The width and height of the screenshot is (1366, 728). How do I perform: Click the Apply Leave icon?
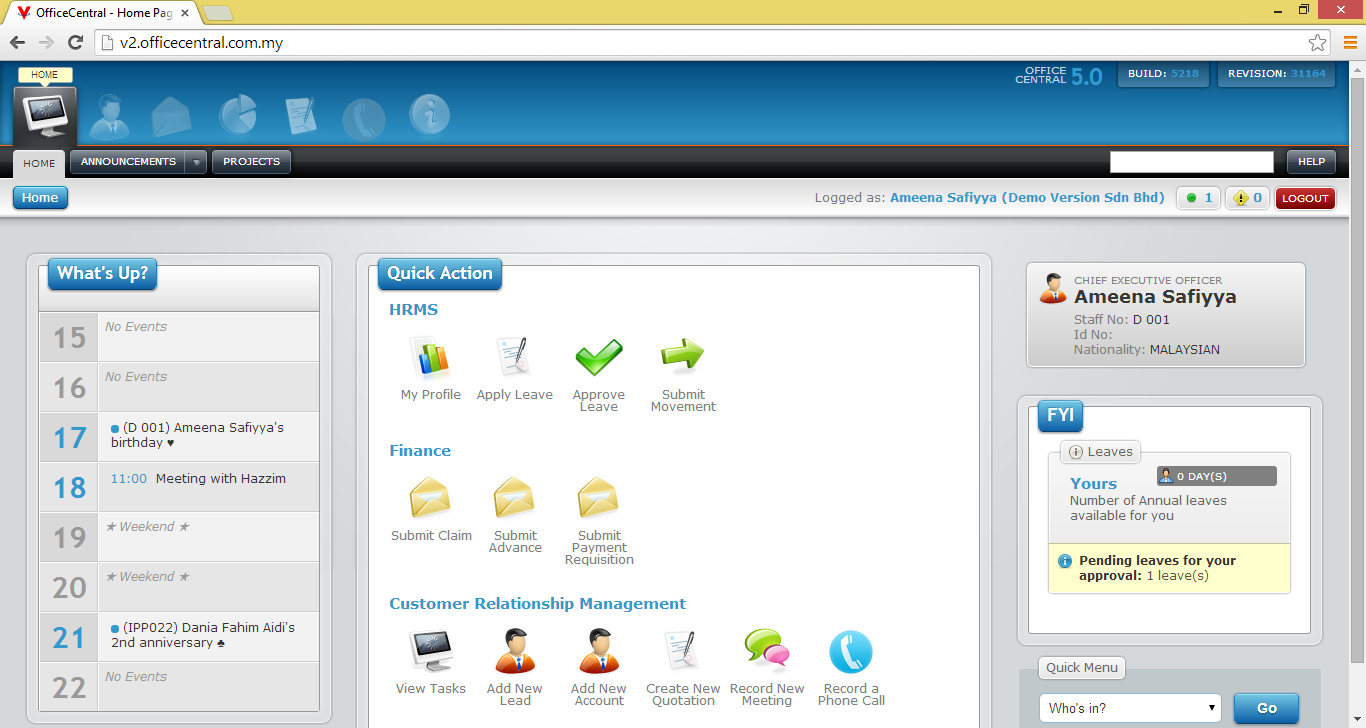[514, 359]
